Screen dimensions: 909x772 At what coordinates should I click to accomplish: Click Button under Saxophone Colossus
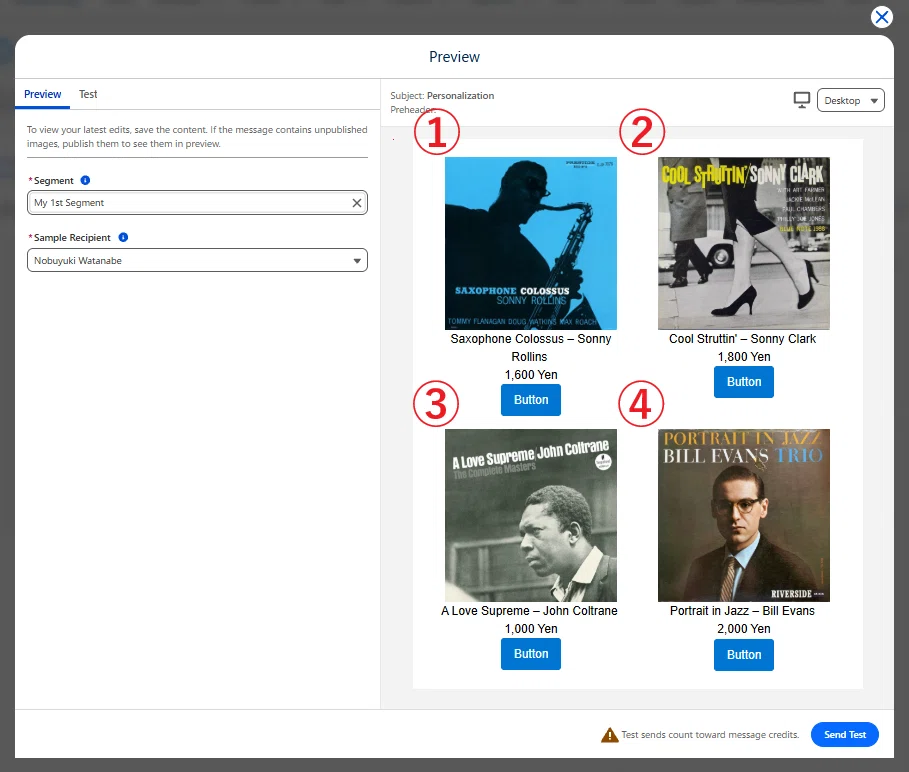(530, 400)
